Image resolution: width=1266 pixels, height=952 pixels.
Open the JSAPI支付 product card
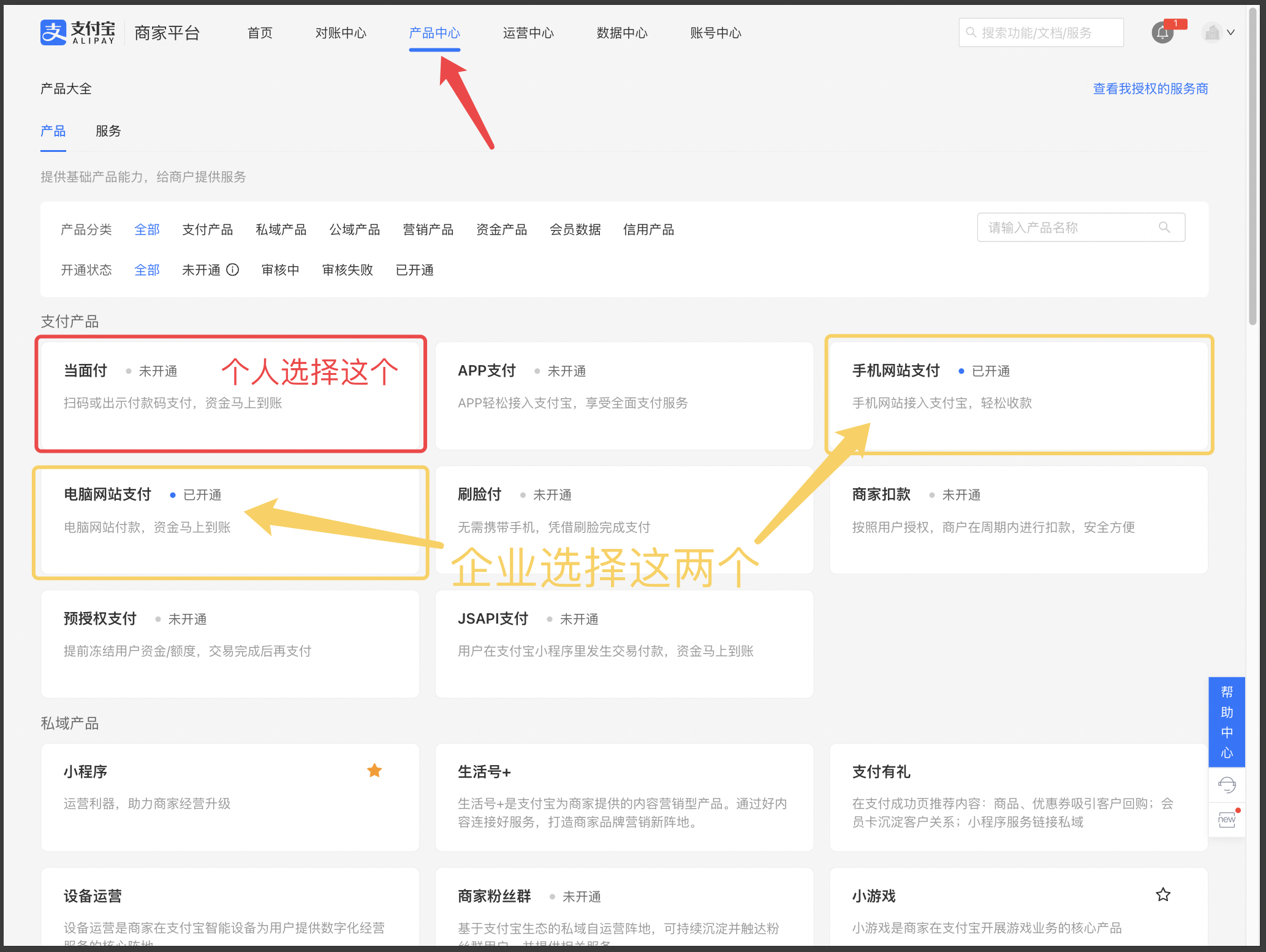(624, 644)
